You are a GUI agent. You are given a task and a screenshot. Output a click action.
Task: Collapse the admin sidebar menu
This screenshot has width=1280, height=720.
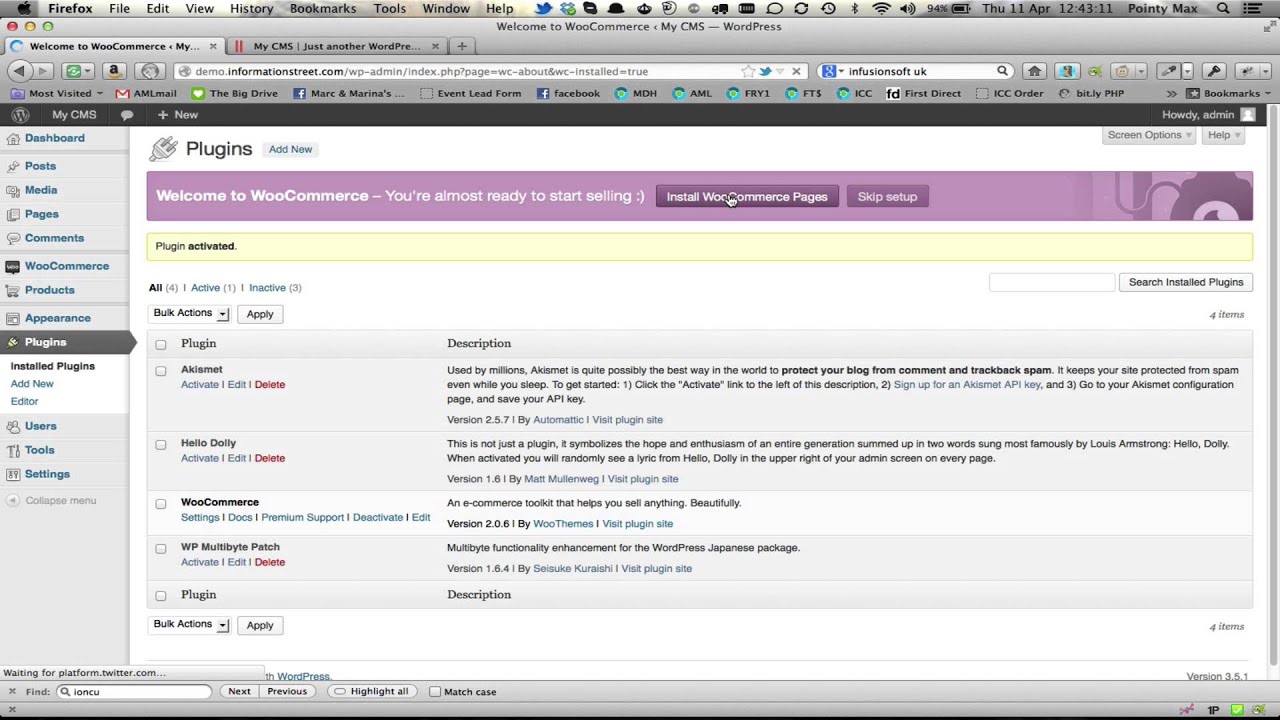click(x=52, y=500)
